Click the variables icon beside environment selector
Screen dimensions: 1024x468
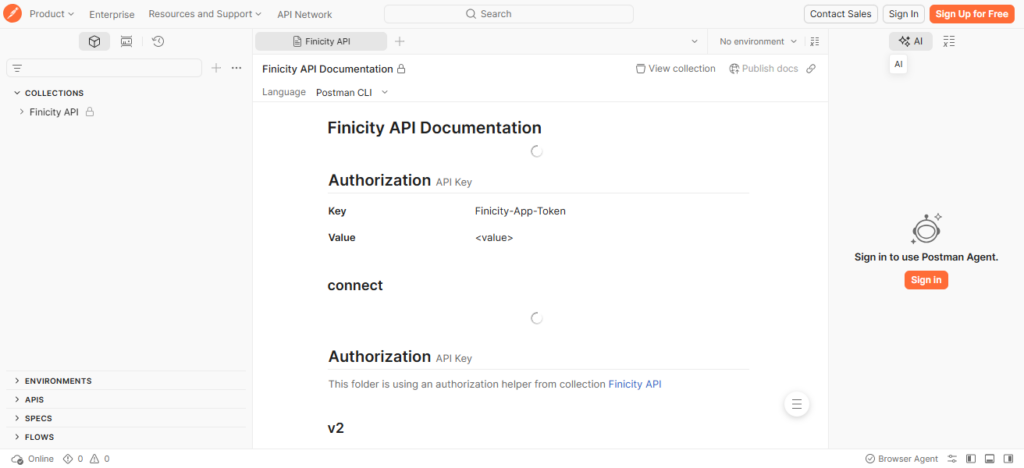point(814,41)
